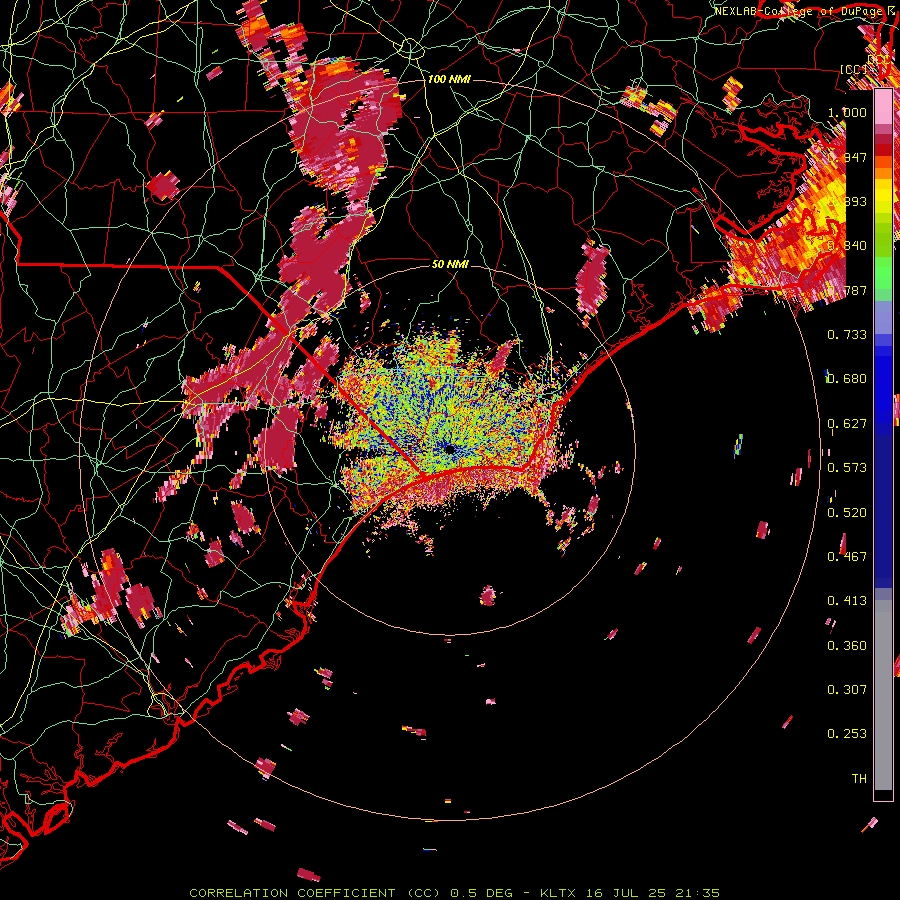Pick the light pink swatch atop the color bar
This screenshot has width=900, height=900.
coord(883,106)
